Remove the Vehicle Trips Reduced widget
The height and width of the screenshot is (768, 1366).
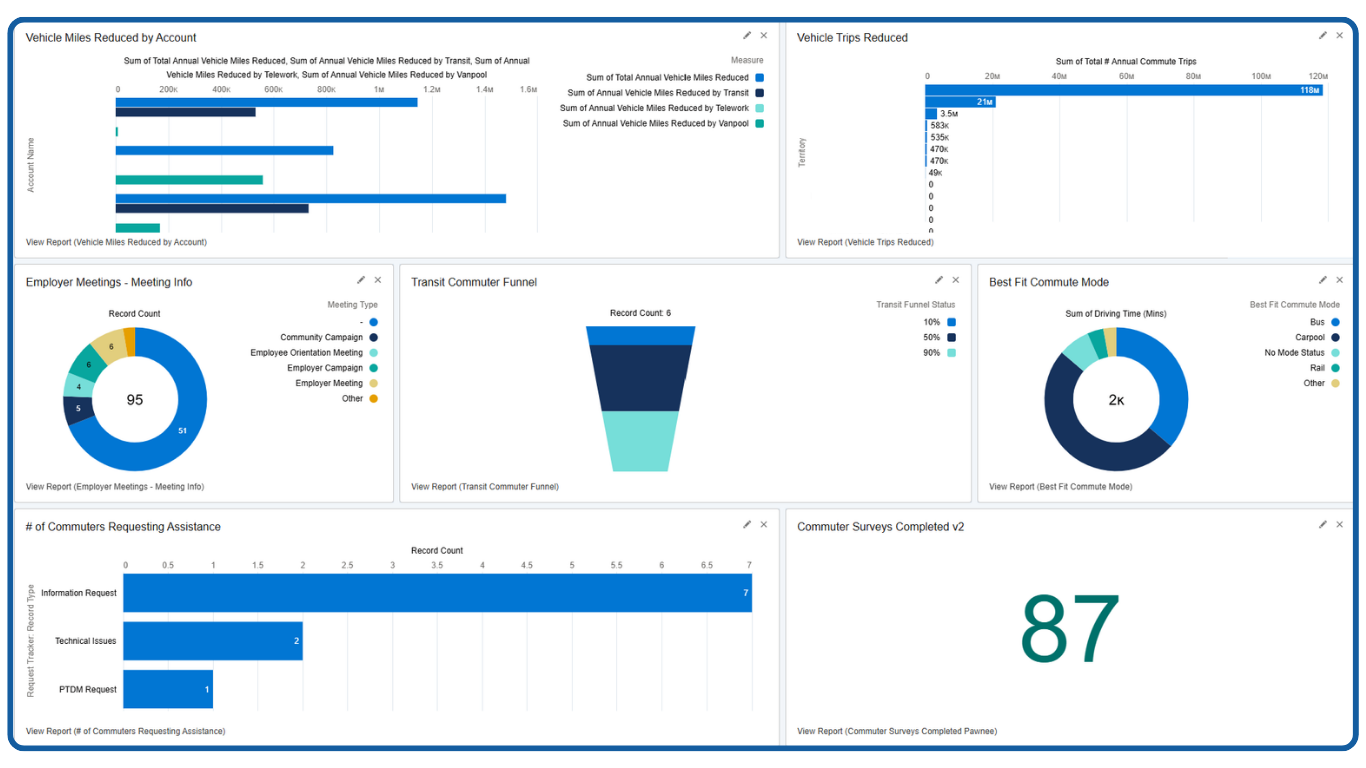click(1340, 36)
